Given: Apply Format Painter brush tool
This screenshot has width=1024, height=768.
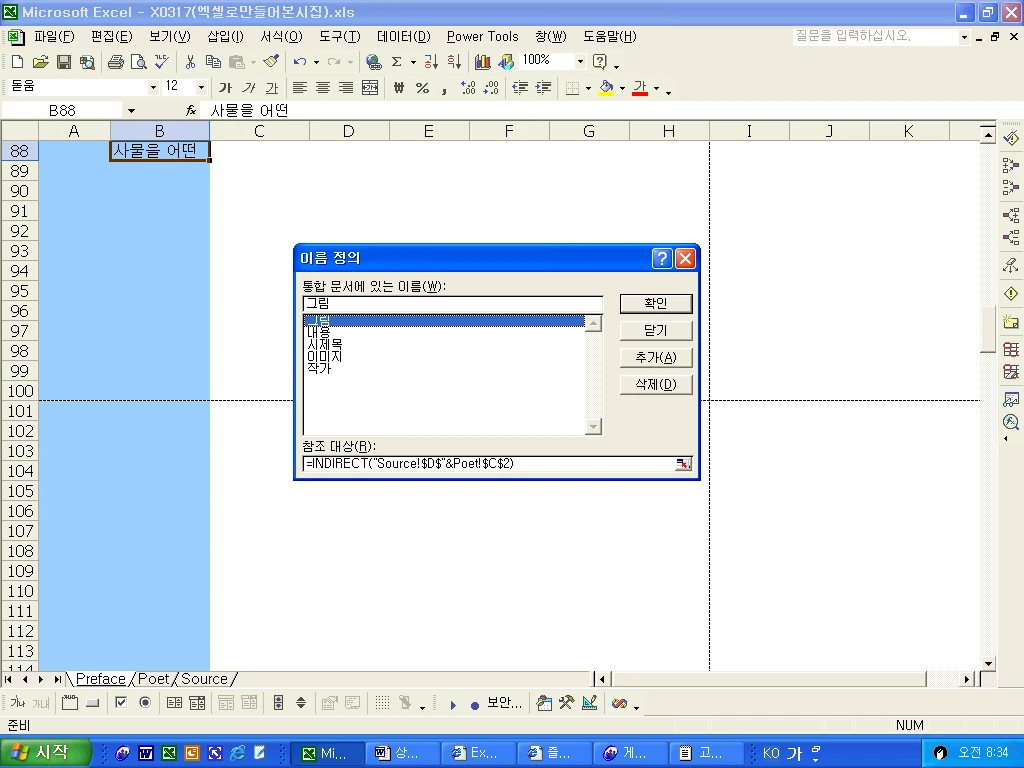Looking at the screenshot, I should coord(271,62).
